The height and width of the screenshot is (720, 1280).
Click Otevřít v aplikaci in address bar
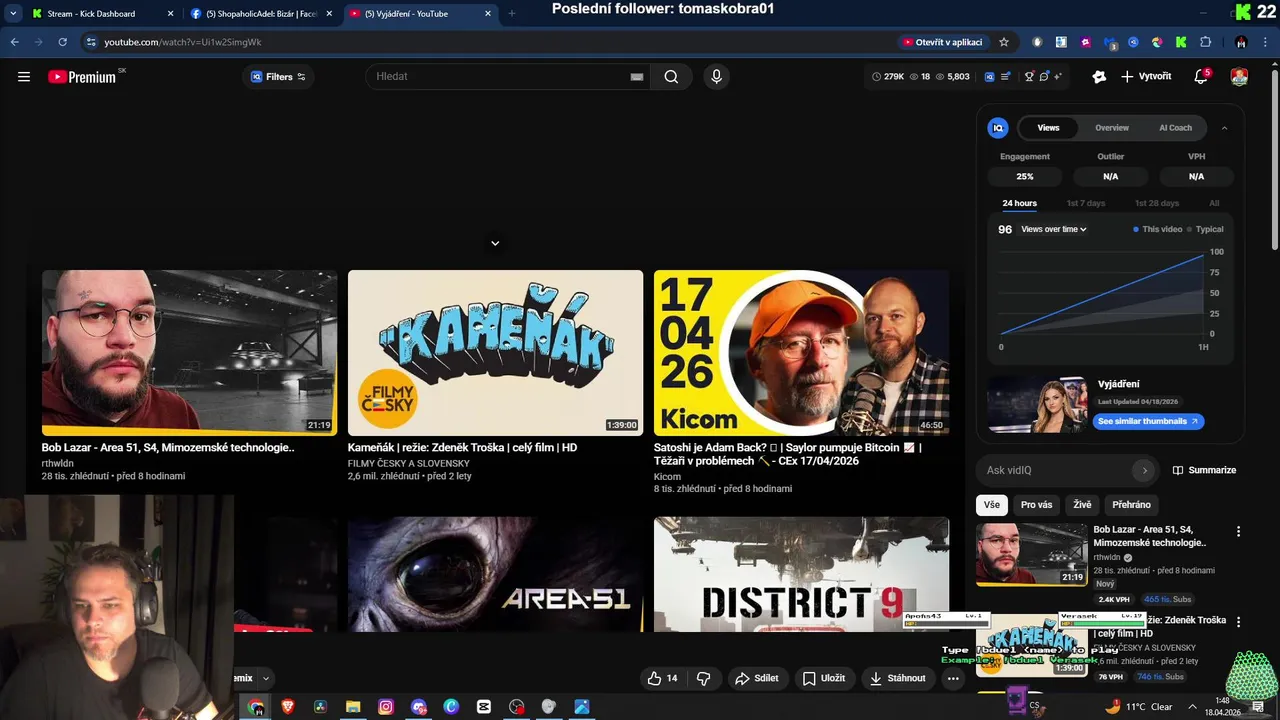[942, 42]
